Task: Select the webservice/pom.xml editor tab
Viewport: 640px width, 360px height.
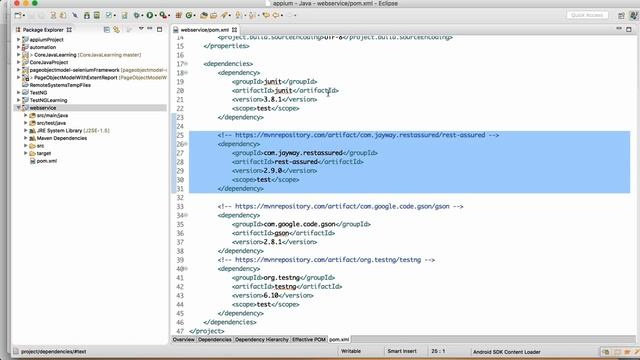Action: click(x=204, y=30)
